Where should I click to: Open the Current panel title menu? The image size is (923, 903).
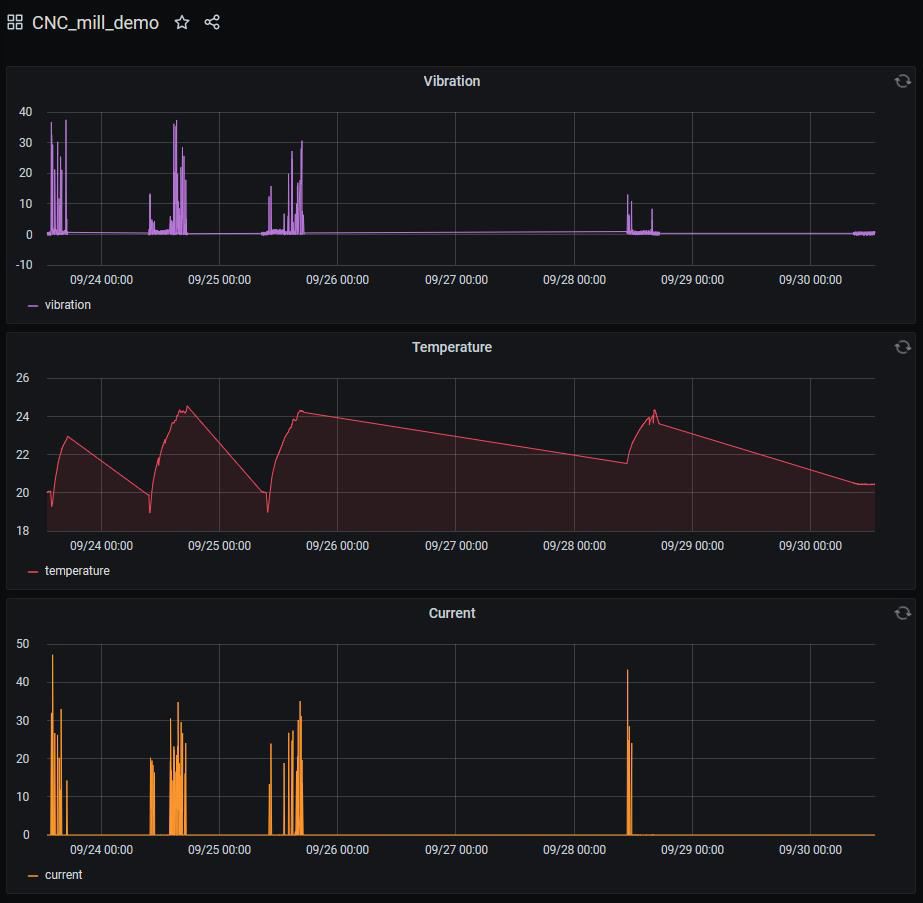[451, 613]
